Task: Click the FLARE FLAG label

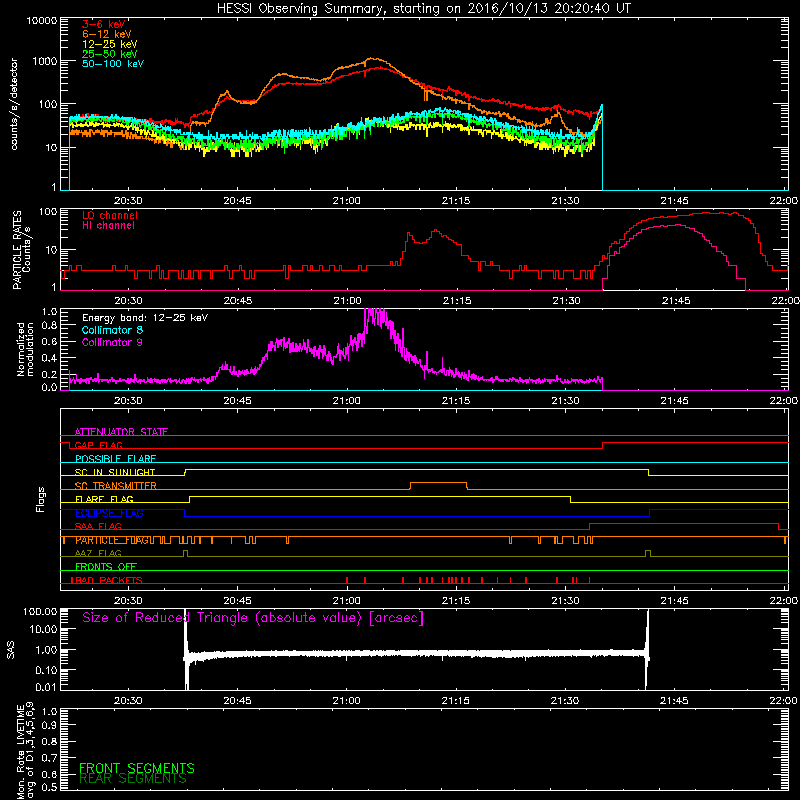Action: click(104, 499)
